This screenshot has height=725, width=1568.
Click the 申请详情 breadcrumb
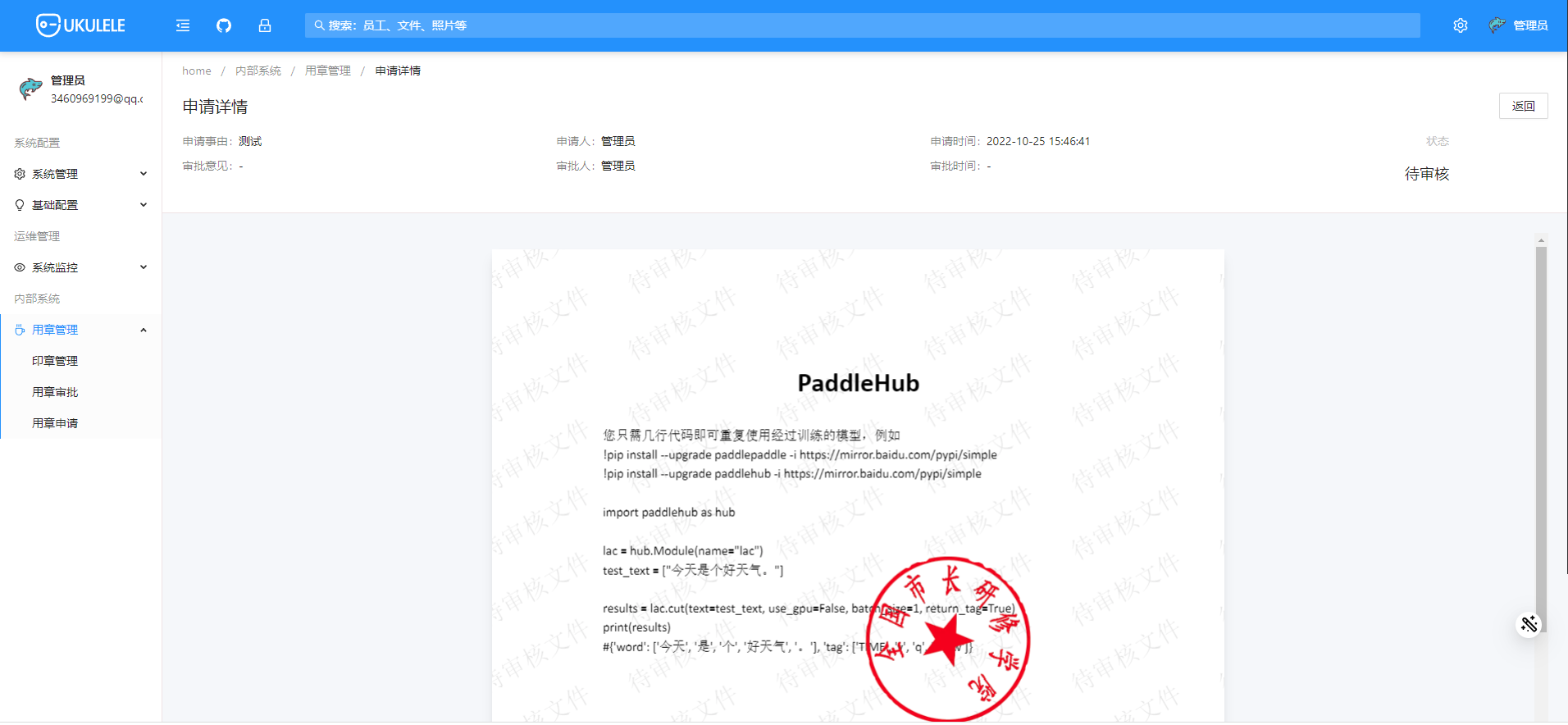click(x=398, y=71)
